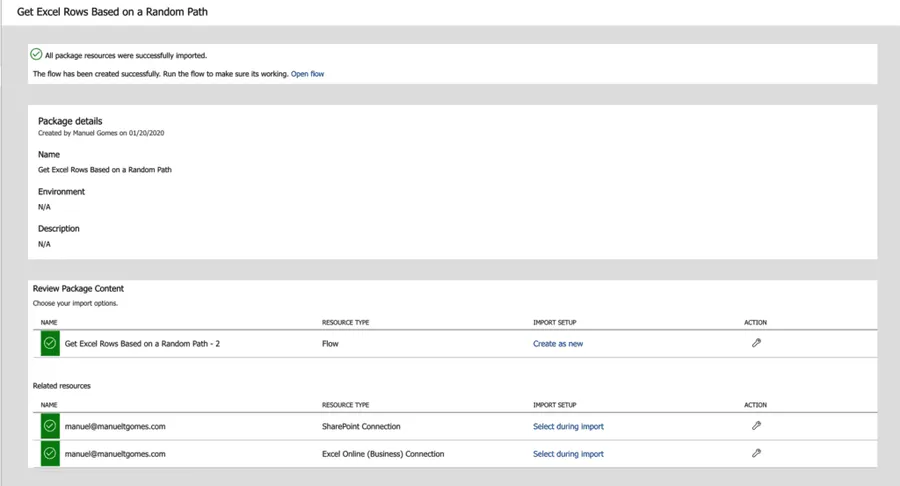Screen dimensions: 900x486
Task: Open 'Select during import' for SharePoint Connection
Action: (x=568, y=427)
